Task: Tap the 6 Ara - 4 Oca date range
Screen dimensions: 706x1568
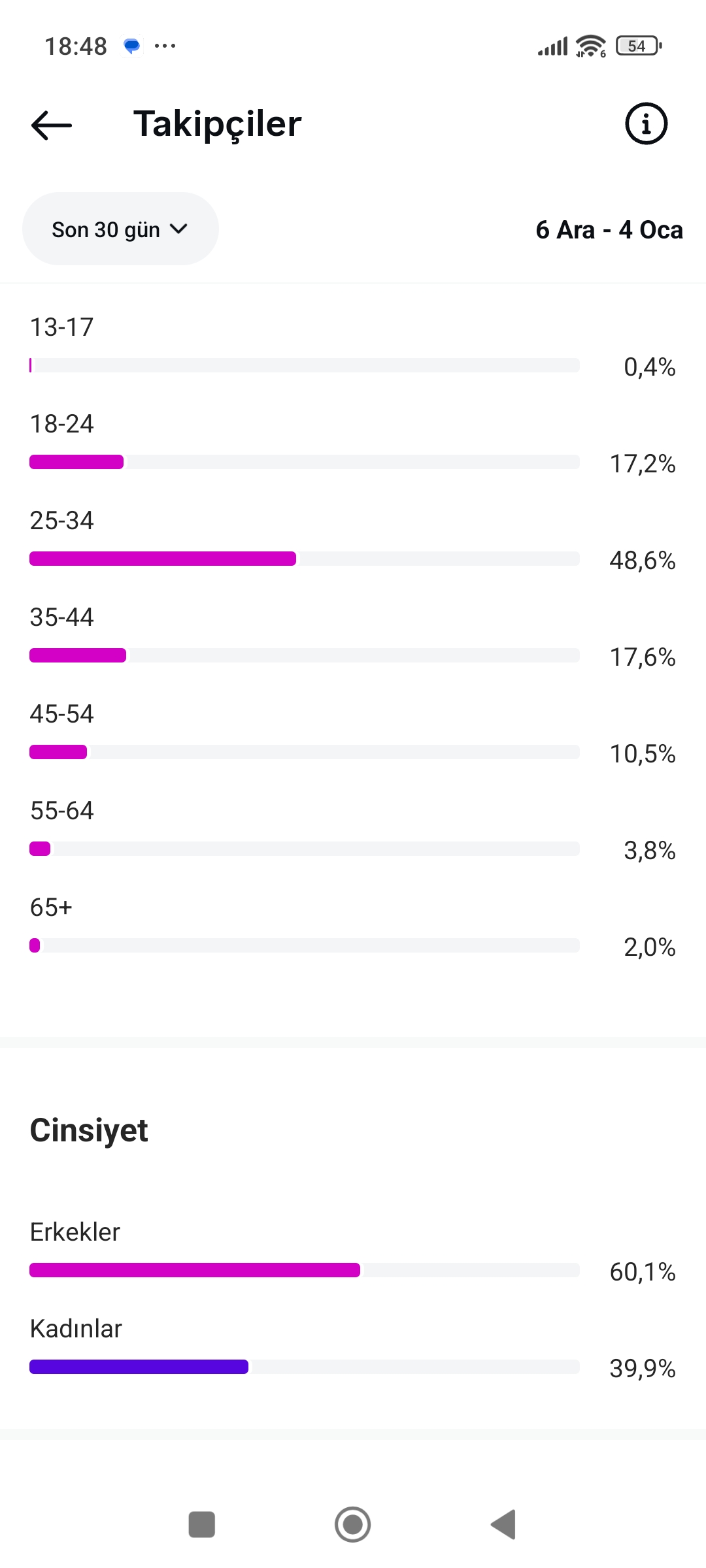Action: point(609,229)
